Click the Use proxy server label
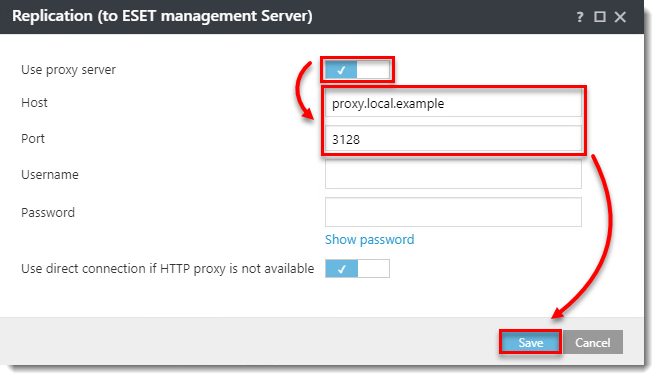Screen dimensions: 659x380 point(68,70)
